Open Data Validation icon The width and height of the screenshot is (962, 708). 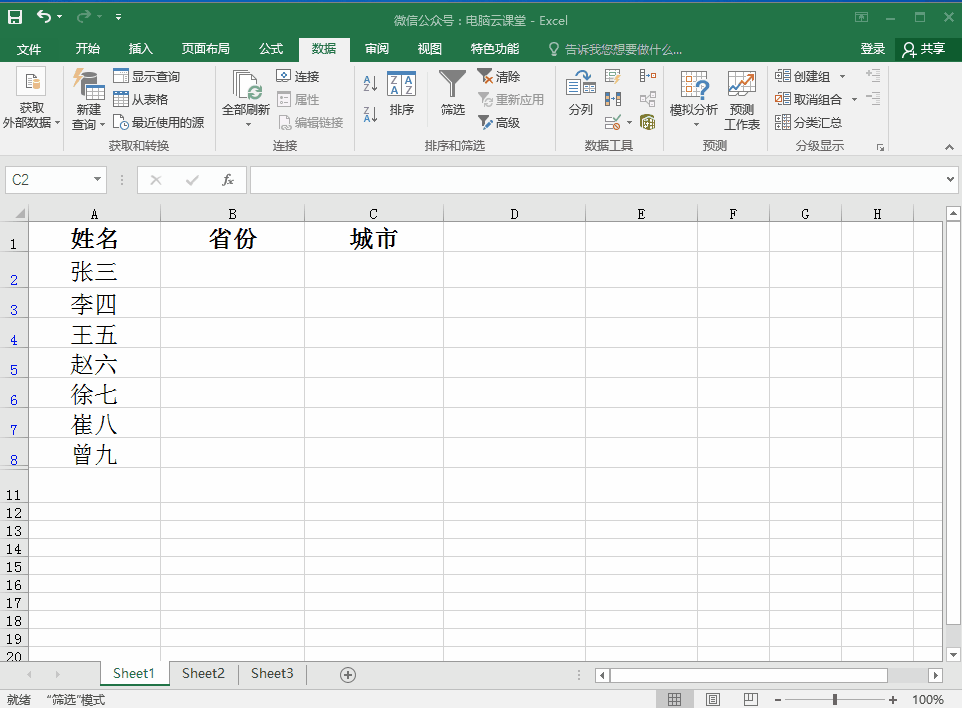(612, 123)
